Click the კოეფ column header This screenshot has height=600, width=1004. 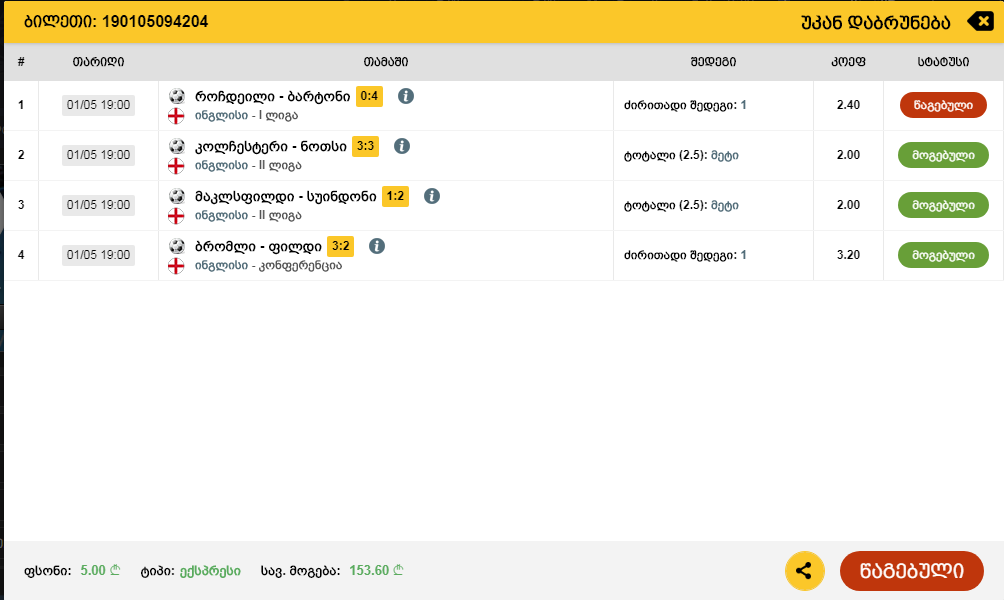click(x=848, y=62)
